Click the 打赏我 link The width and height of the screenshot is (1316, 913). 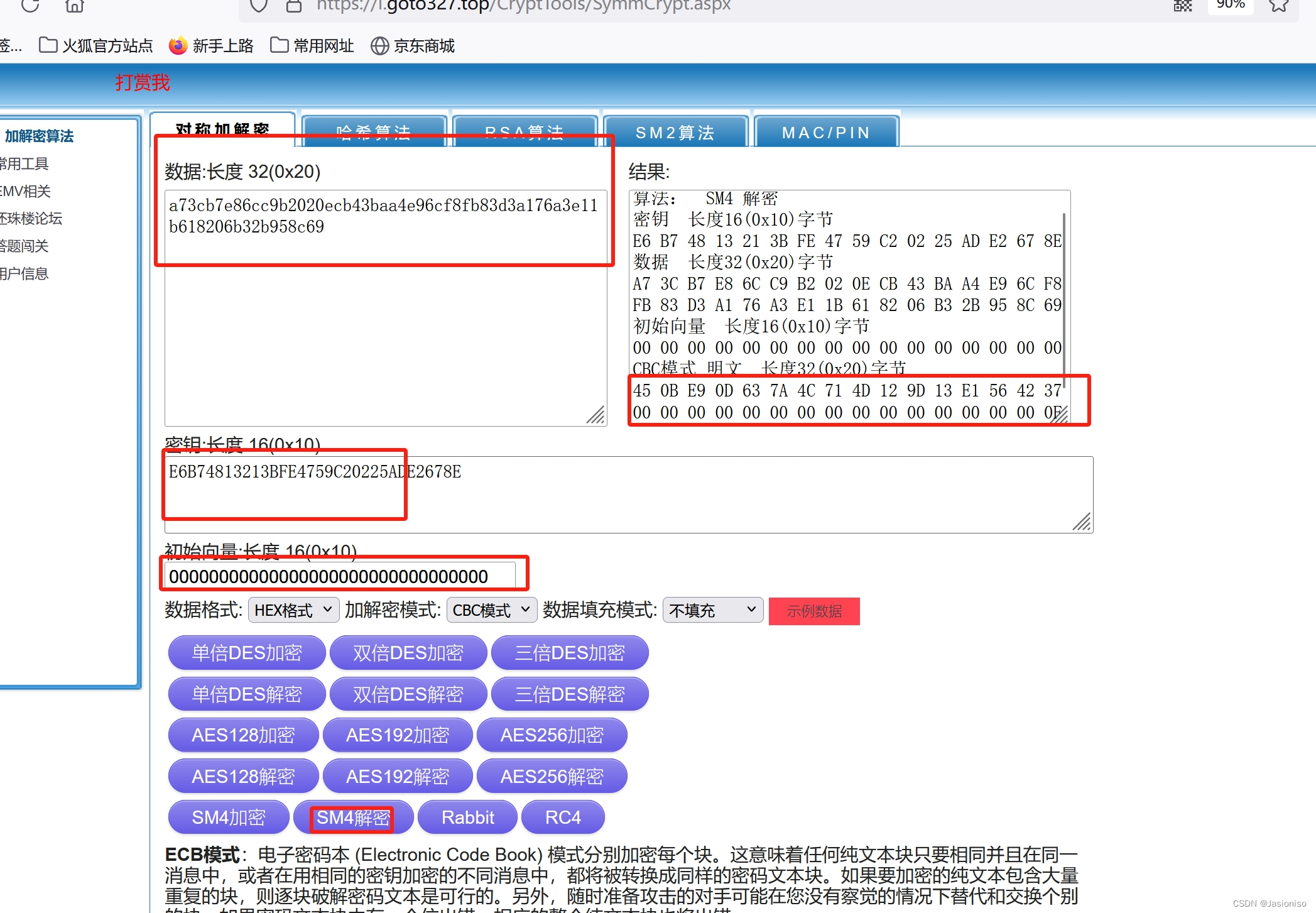click(x=143, y=82)
